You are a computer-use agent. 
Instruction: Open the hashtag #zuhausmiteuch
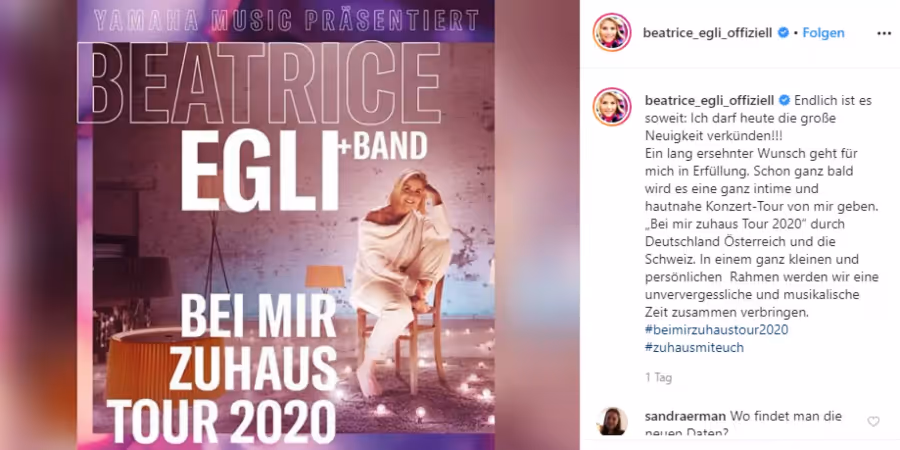[x=695, y=348]
